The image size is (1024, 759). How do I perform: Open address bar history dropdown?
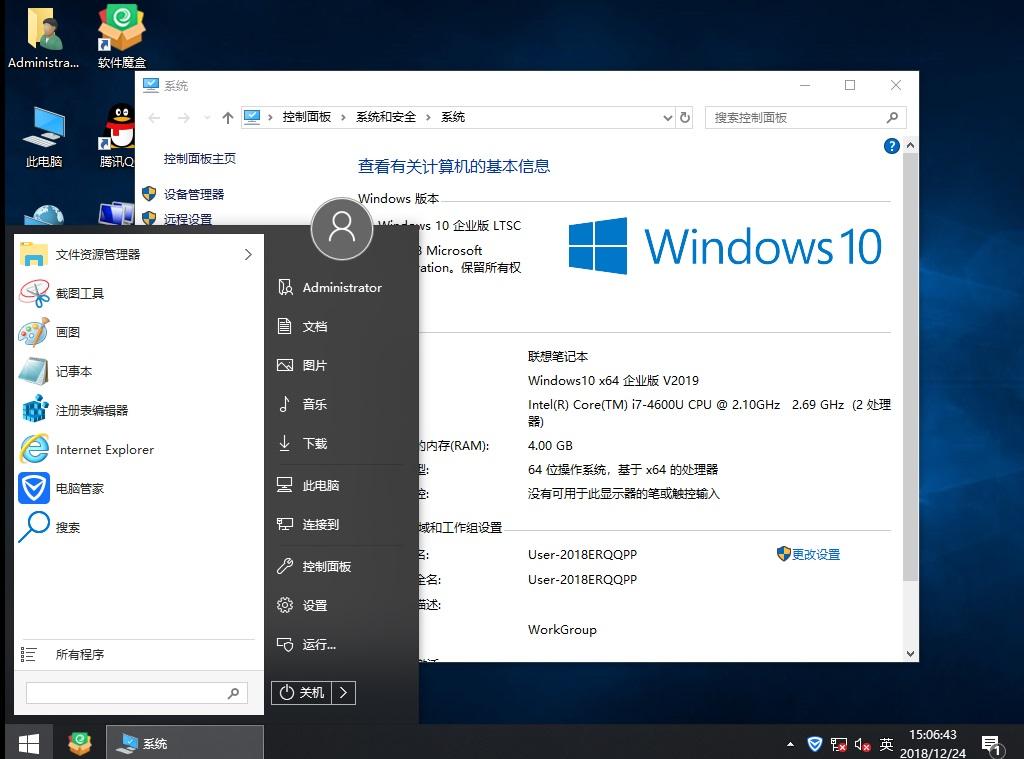pyautogui.click(x=668, y=118)
